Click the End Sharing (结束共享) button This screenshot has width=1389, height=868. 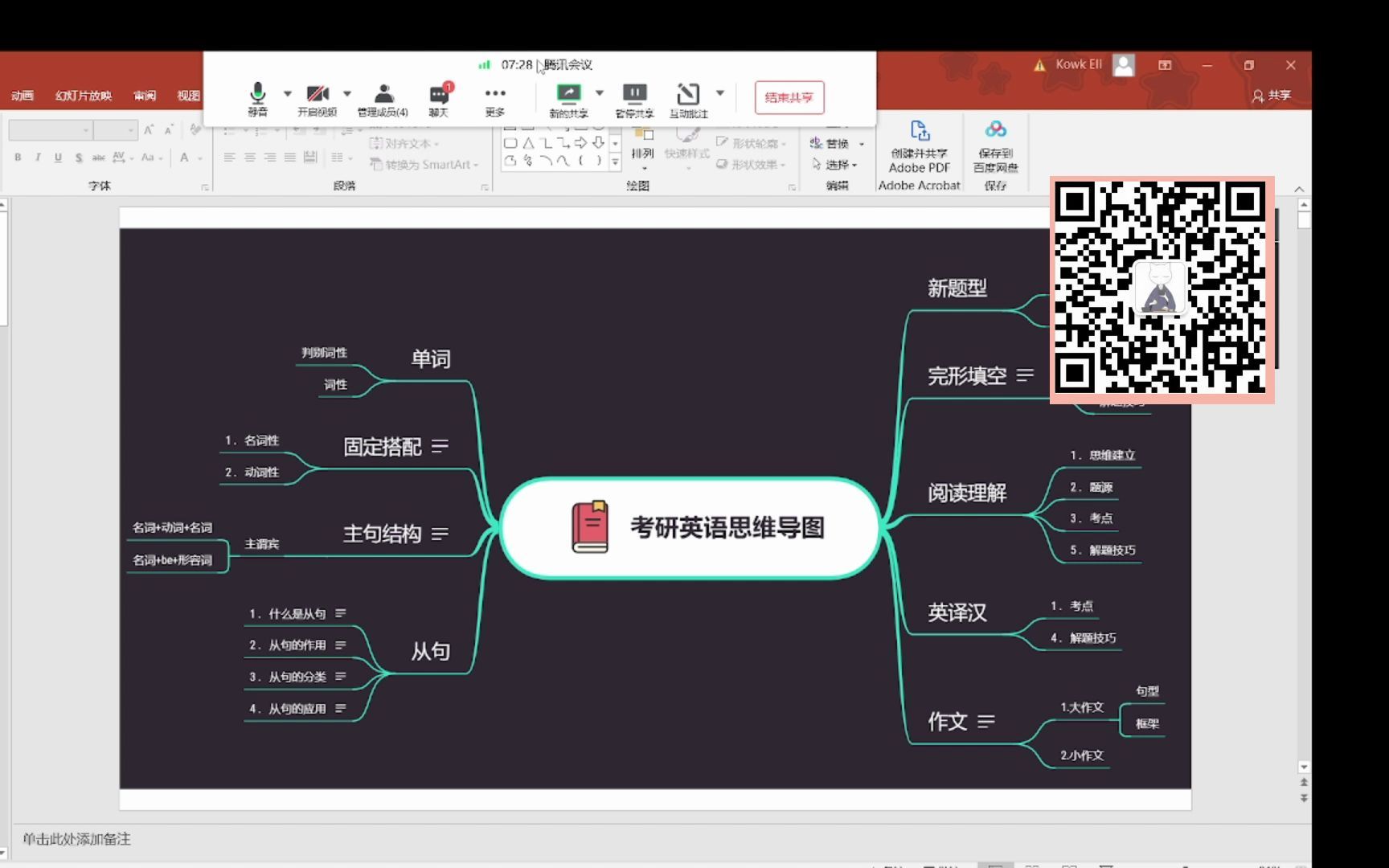pyautogui.click(x=789, y=97)
